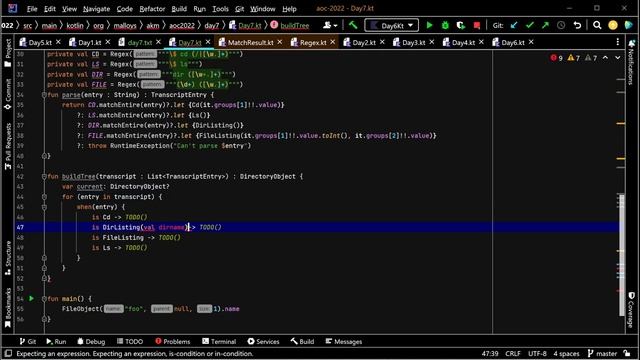Open the Debug tool window button
Viewport: 640px width, 360px height.
click(x=91, y=342)
